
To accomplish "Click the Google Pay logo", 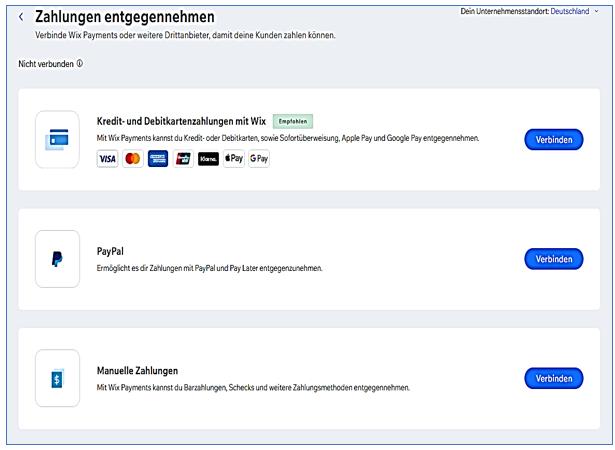I will click(x=259, y=159).
